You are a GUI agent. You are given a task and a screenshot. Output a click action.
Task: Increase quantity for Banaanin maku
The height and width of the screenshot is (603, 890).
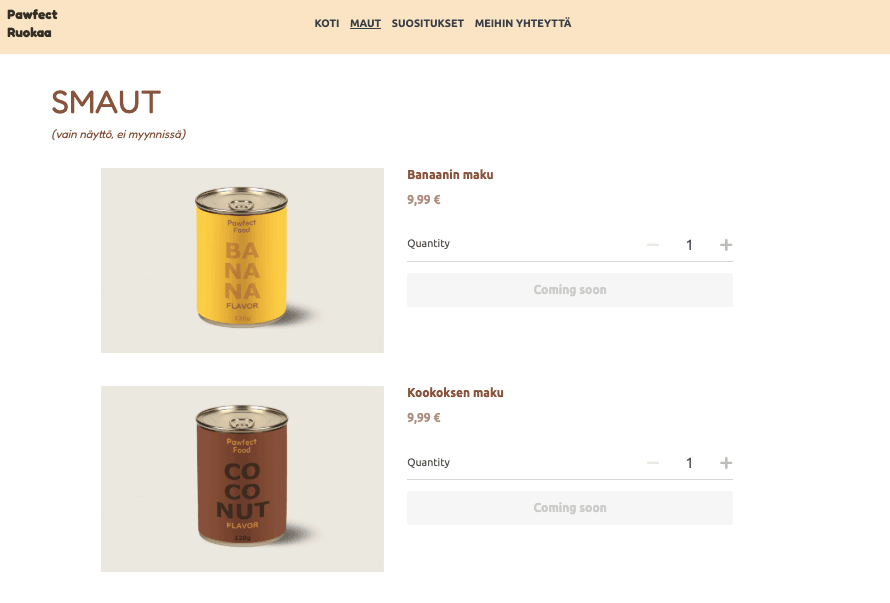725,245
